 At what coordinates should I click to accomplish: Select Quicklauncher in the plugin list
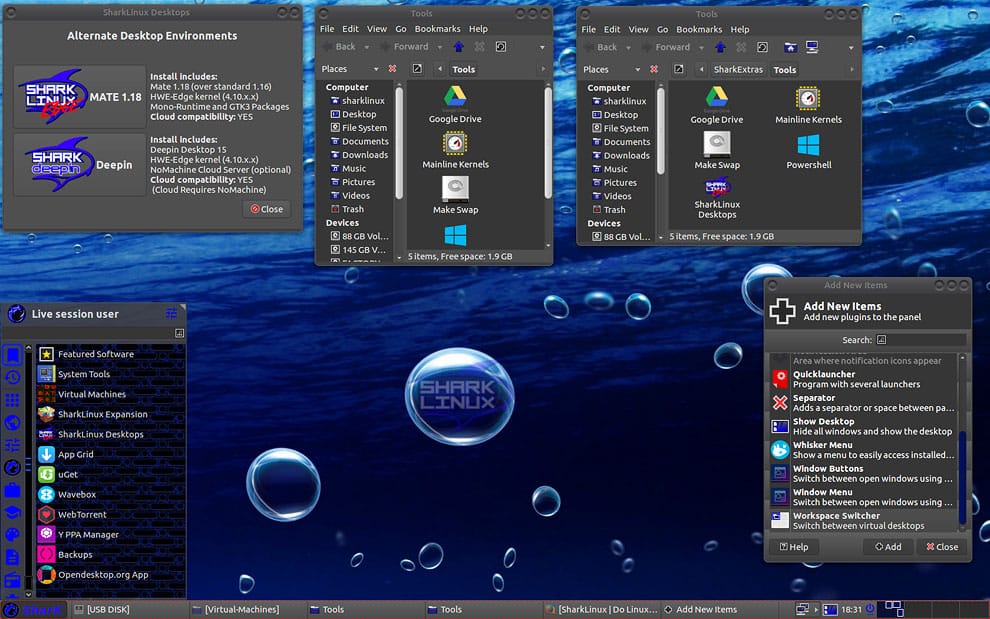[862, 379]
